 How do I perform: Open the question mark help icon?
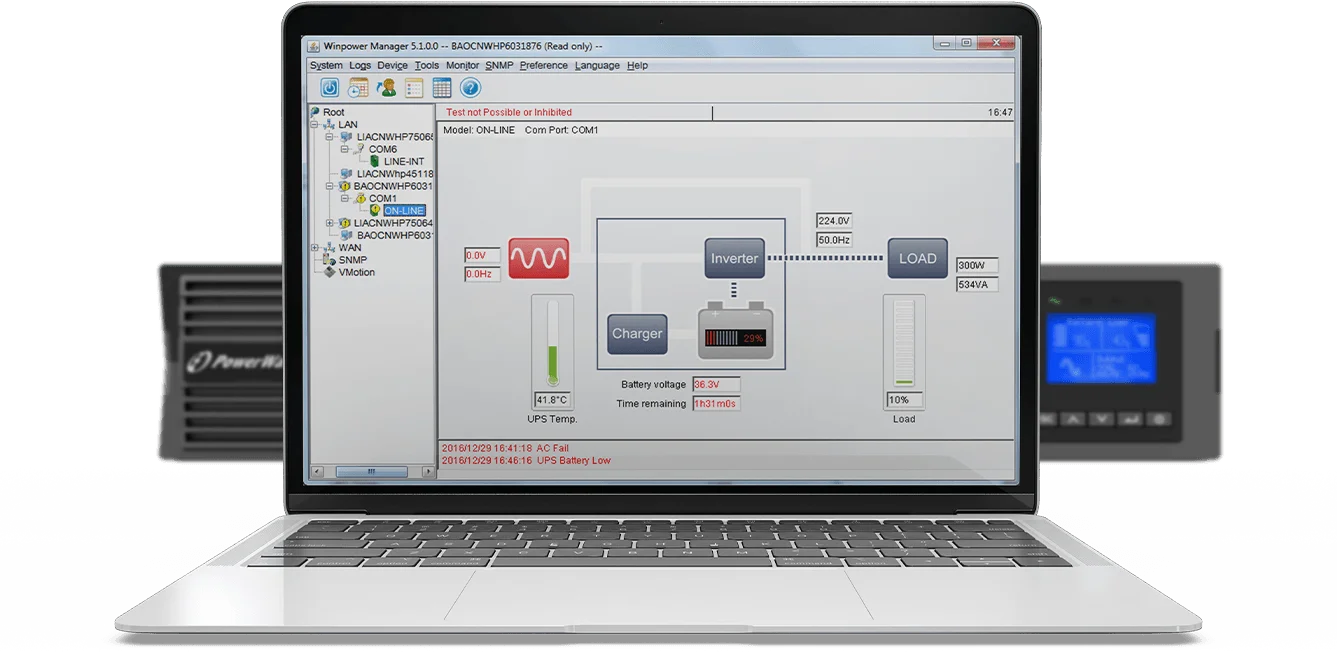click(470, 88)
